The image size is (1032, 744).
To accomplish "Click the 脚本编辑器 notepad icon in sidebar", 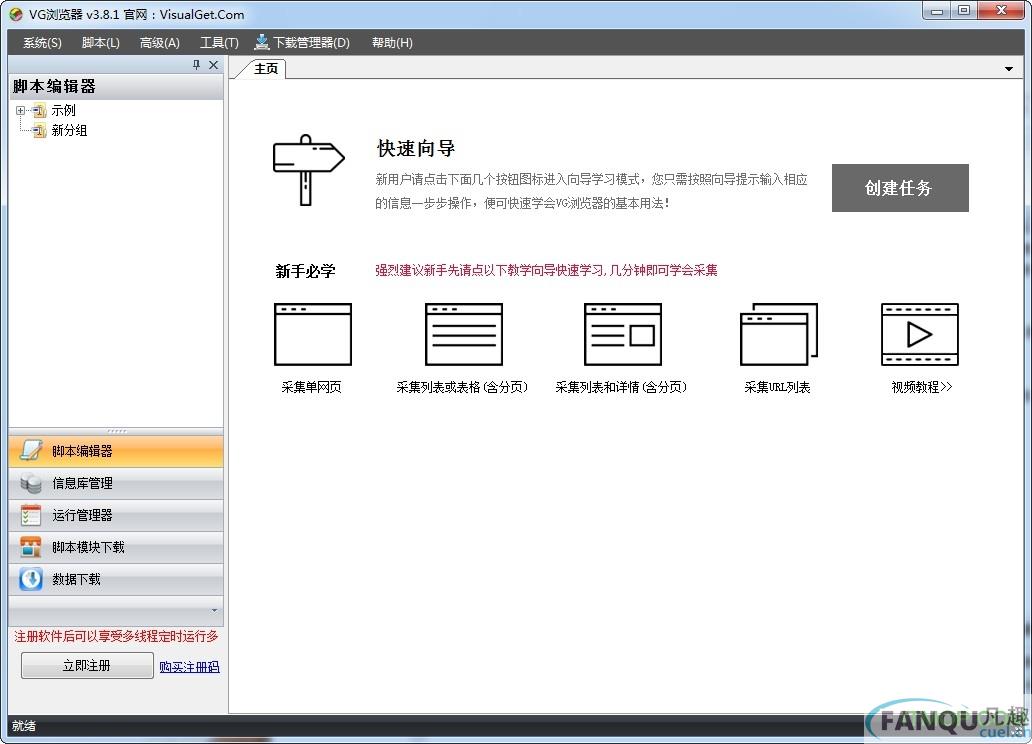I will (31, 451).
